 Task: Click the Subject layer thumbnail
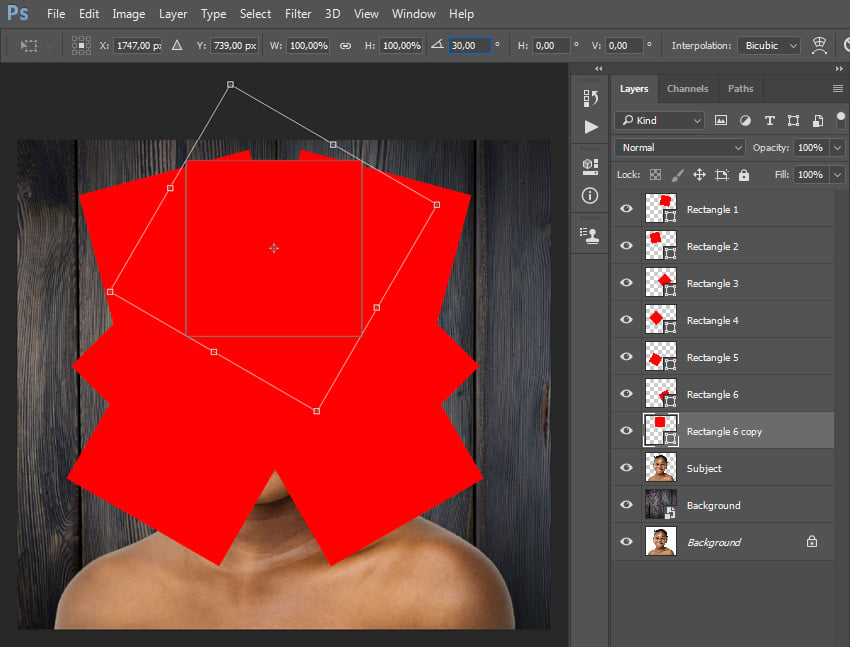click(660, 467)
